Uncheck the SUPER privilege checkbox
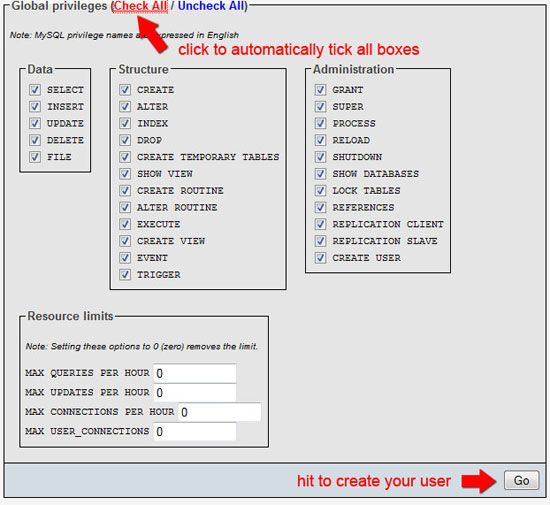Image resolution: width=550 pixels, height=505 pixels. click(320, 107)
